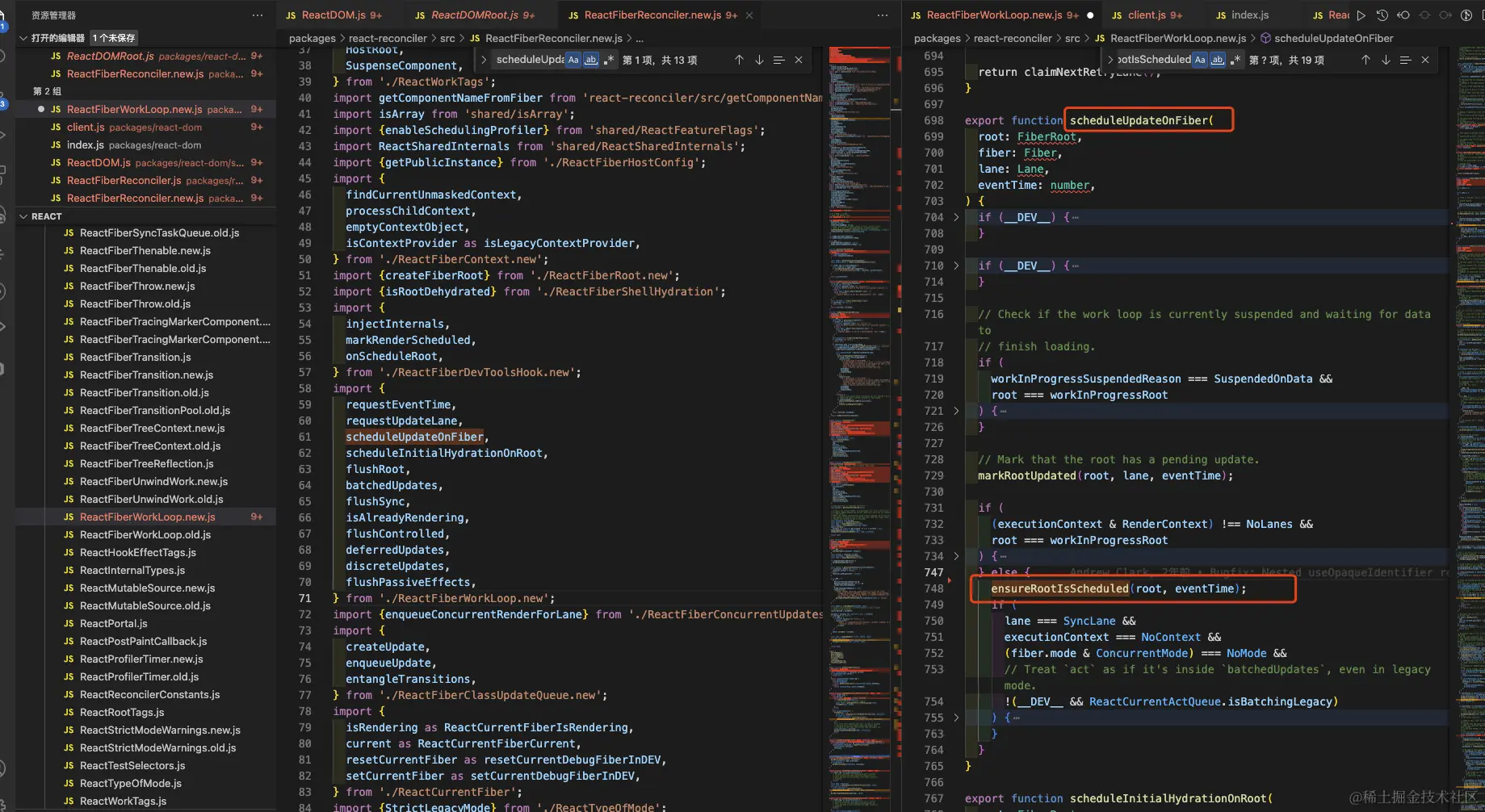Image resolution: width=1485 pixels, height=812 pixels.
Task: Toggle whole word match in scheduleUpda find widget
Action: coord(591,60)
